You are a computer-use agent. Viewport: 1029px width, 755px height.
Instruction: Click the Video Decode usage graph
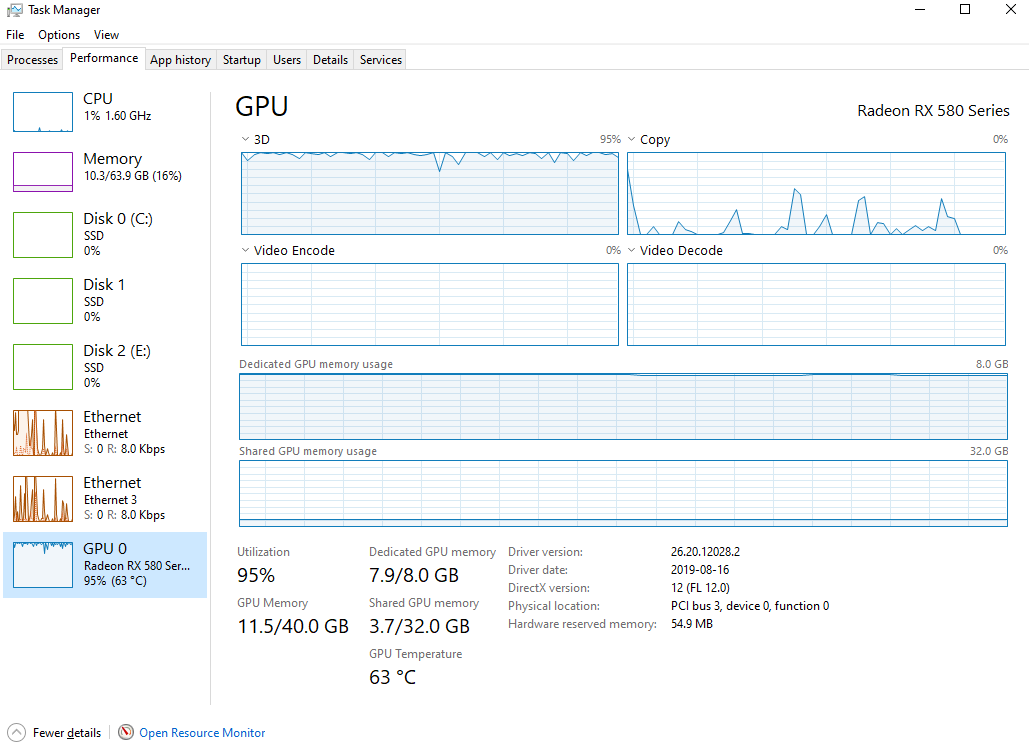coord(816,304)
